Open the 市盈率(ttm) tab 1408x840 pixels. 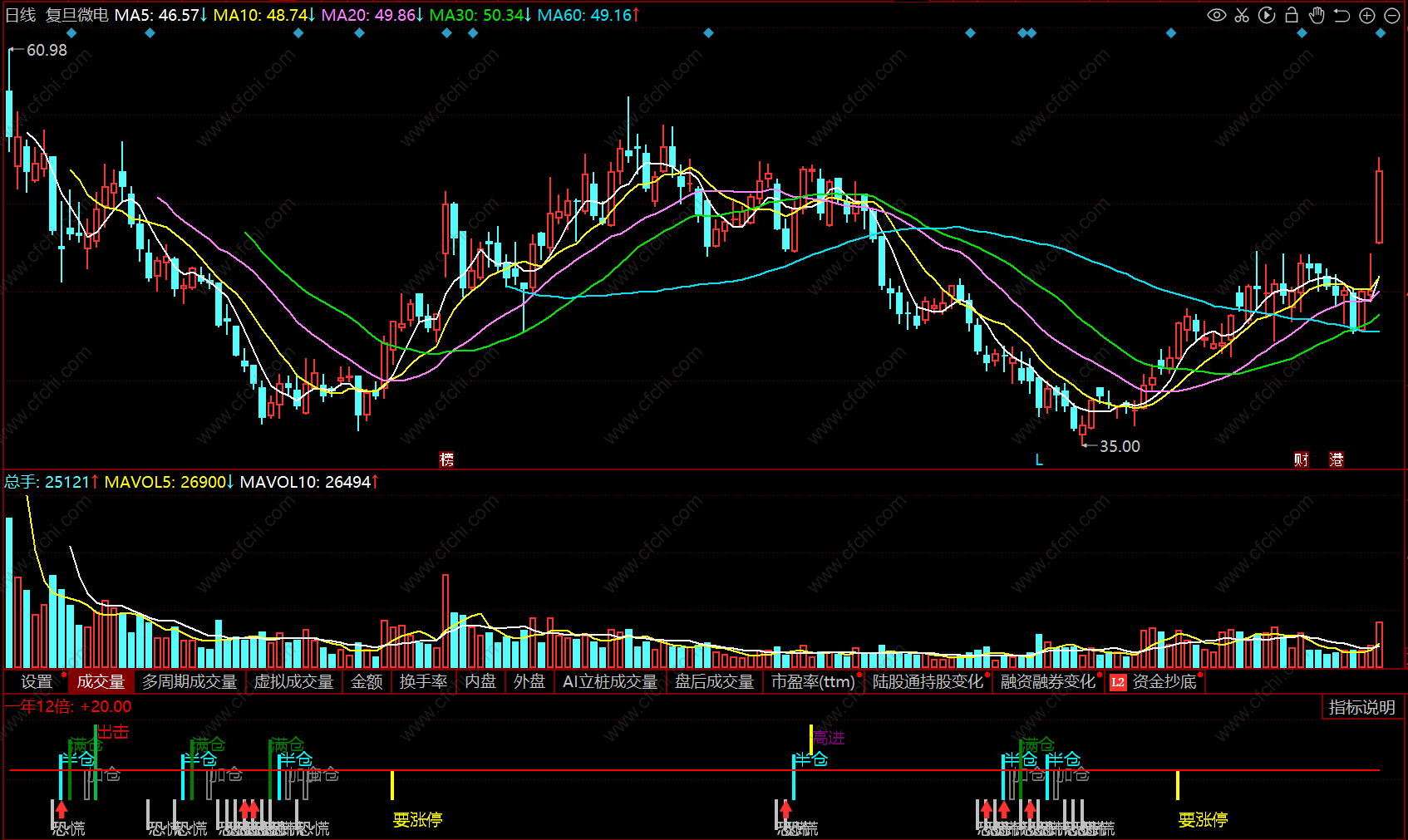pos(813,681)
